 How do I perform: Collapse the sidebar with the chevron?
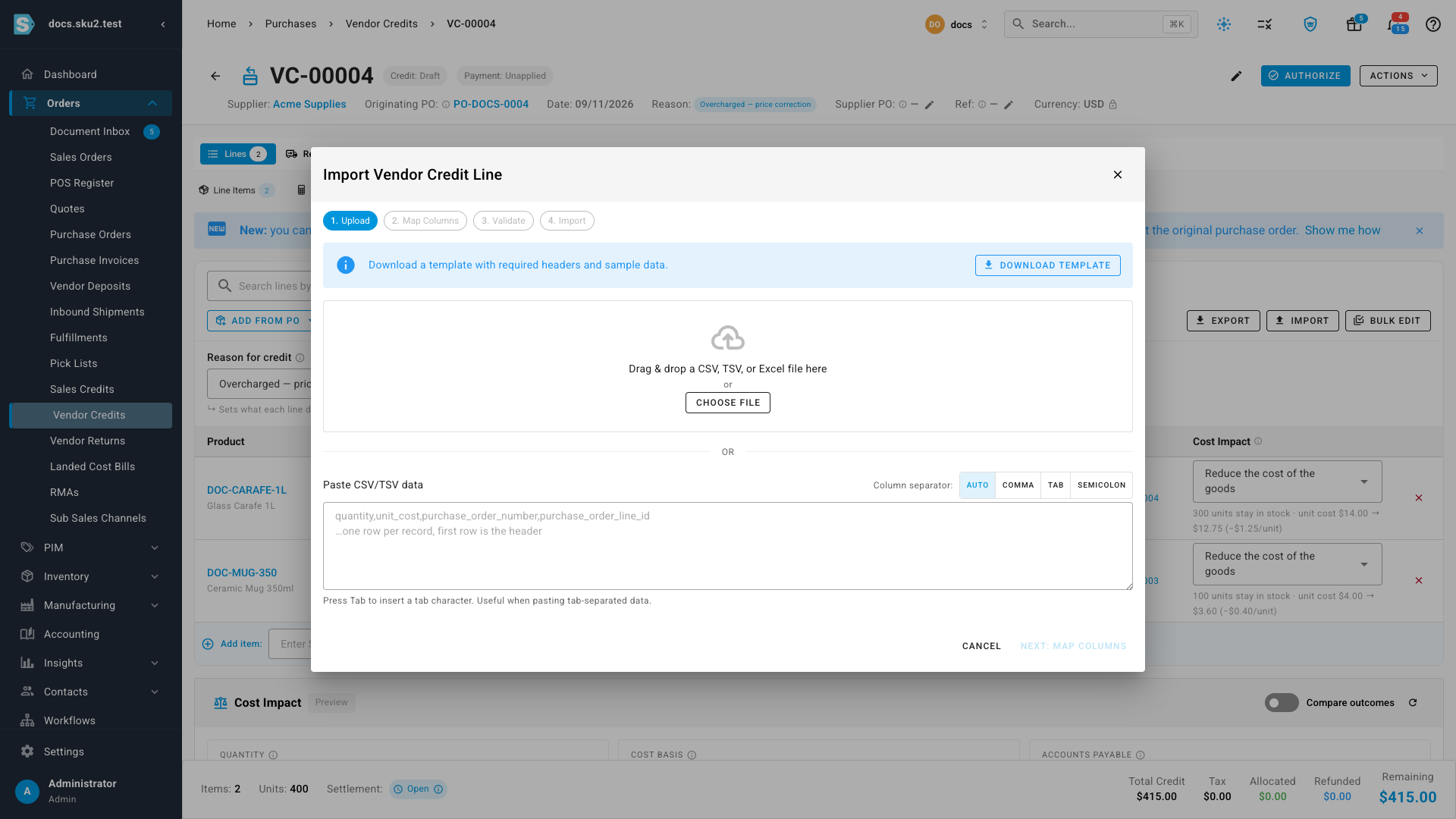(163, 24)
